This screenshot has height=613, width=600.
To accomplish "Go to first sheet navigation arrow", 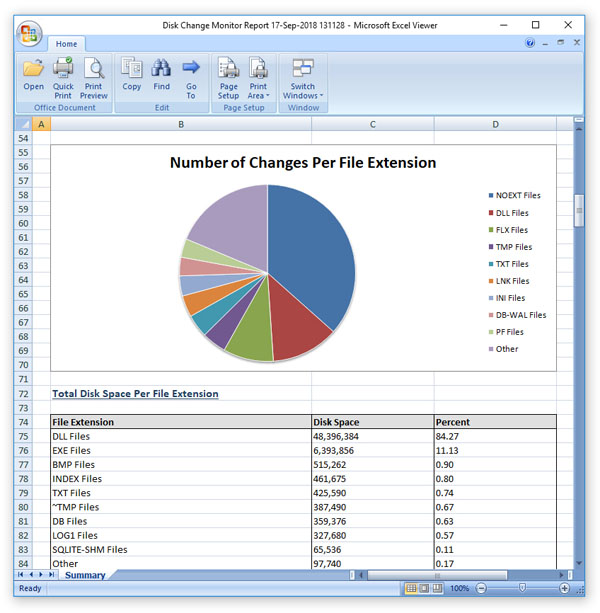I will (21, 575).
